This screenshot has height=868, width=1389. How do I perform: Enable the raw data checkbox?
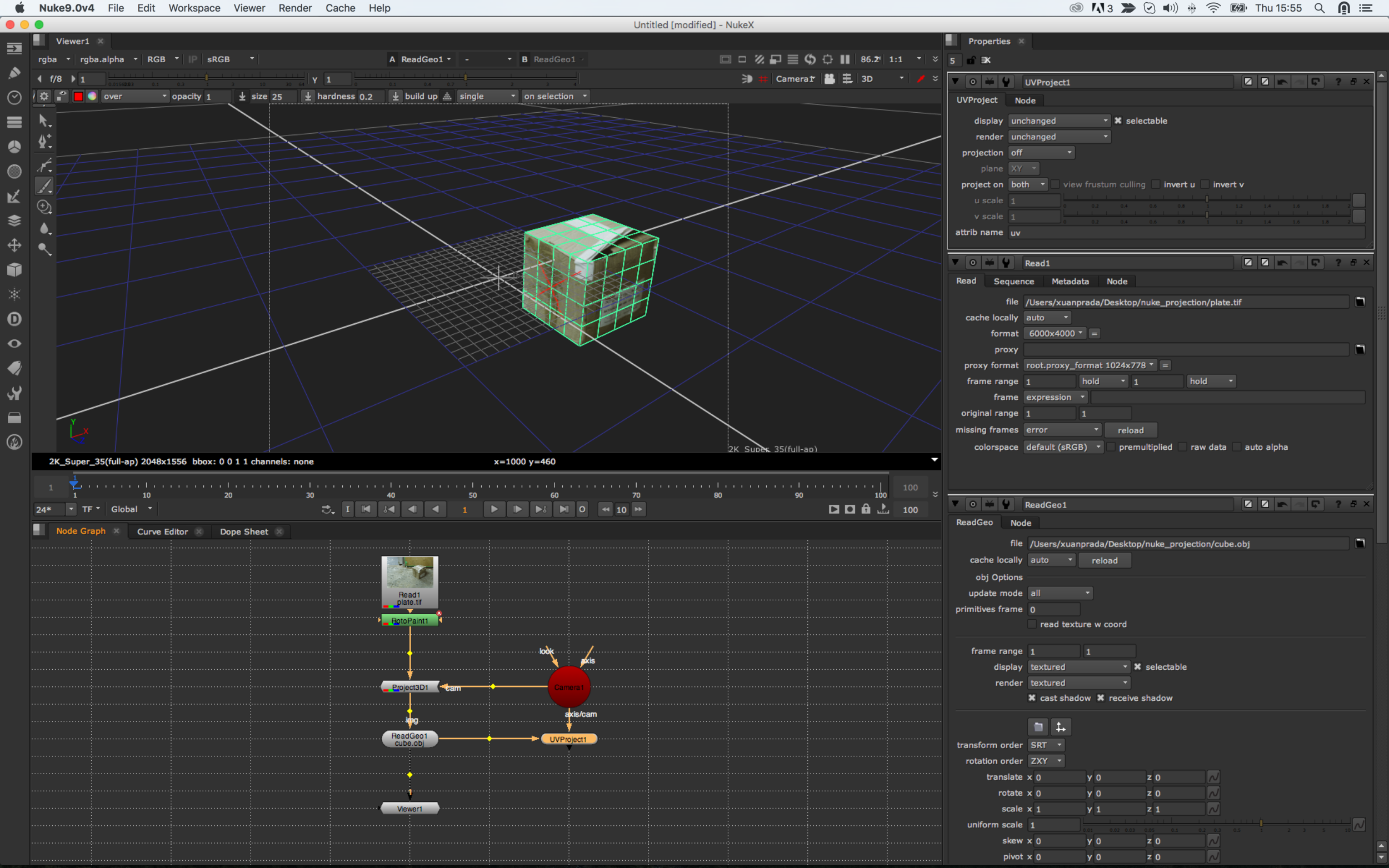click(x=1182, y=446)
